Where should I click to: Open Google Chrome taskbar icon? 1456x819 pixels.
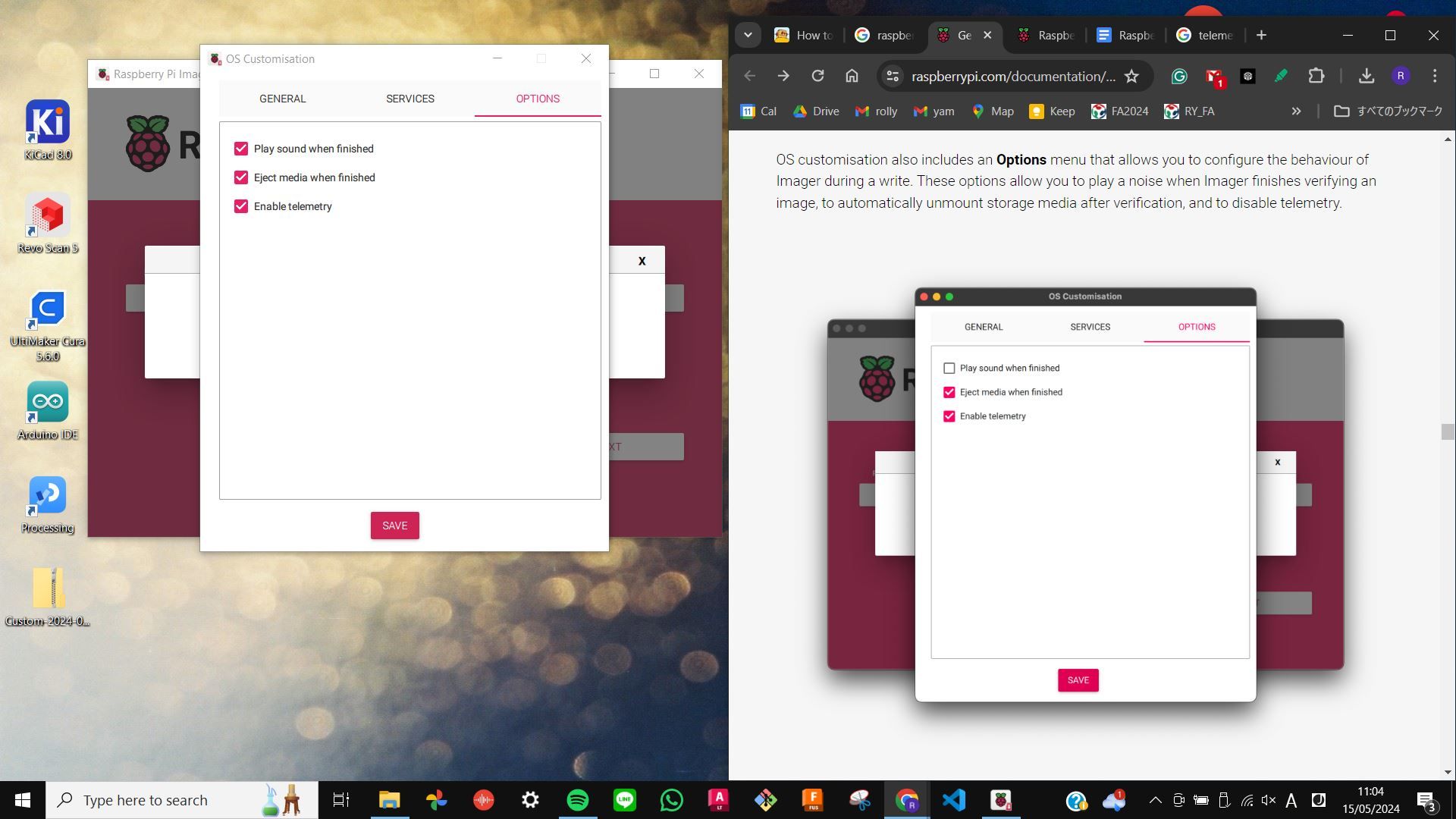pos(907,800)
